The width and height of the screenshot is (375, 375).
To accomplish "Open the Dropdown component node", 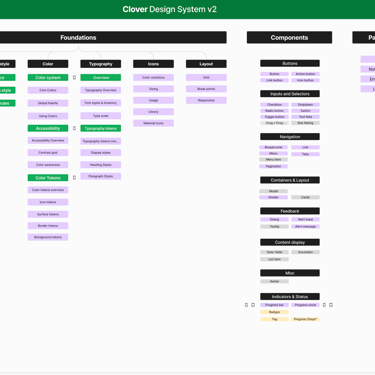I will point(305,105).
